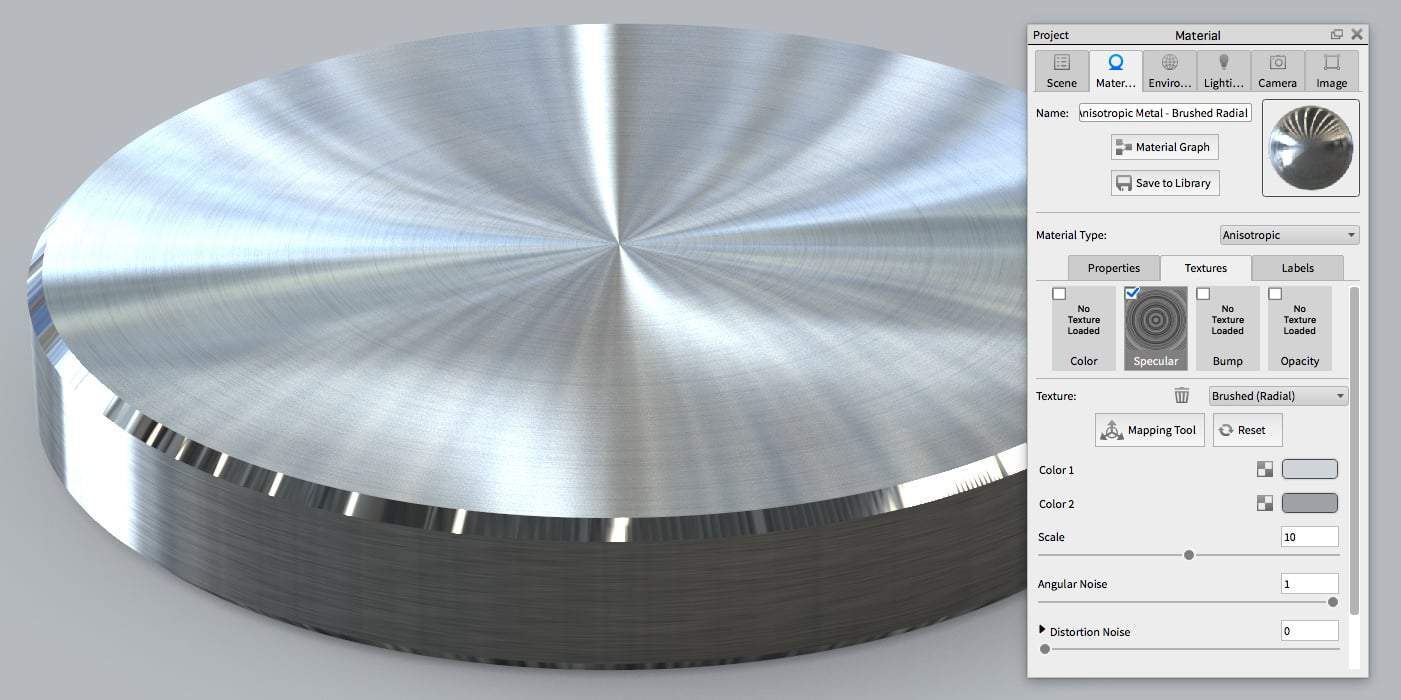
Task: Click the detach panel icon in the header
Action: [x=1337, y=33]
